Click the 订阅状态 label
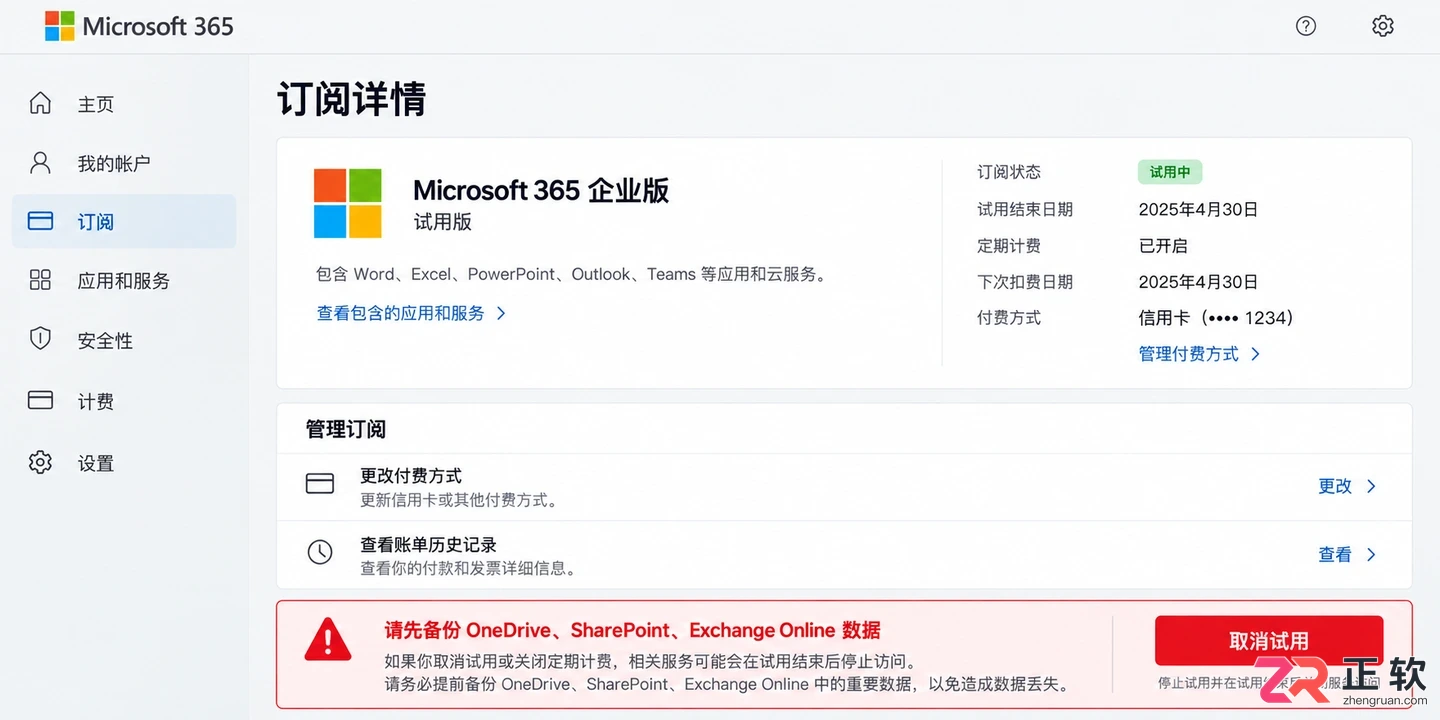 (x=1009, y=172)
